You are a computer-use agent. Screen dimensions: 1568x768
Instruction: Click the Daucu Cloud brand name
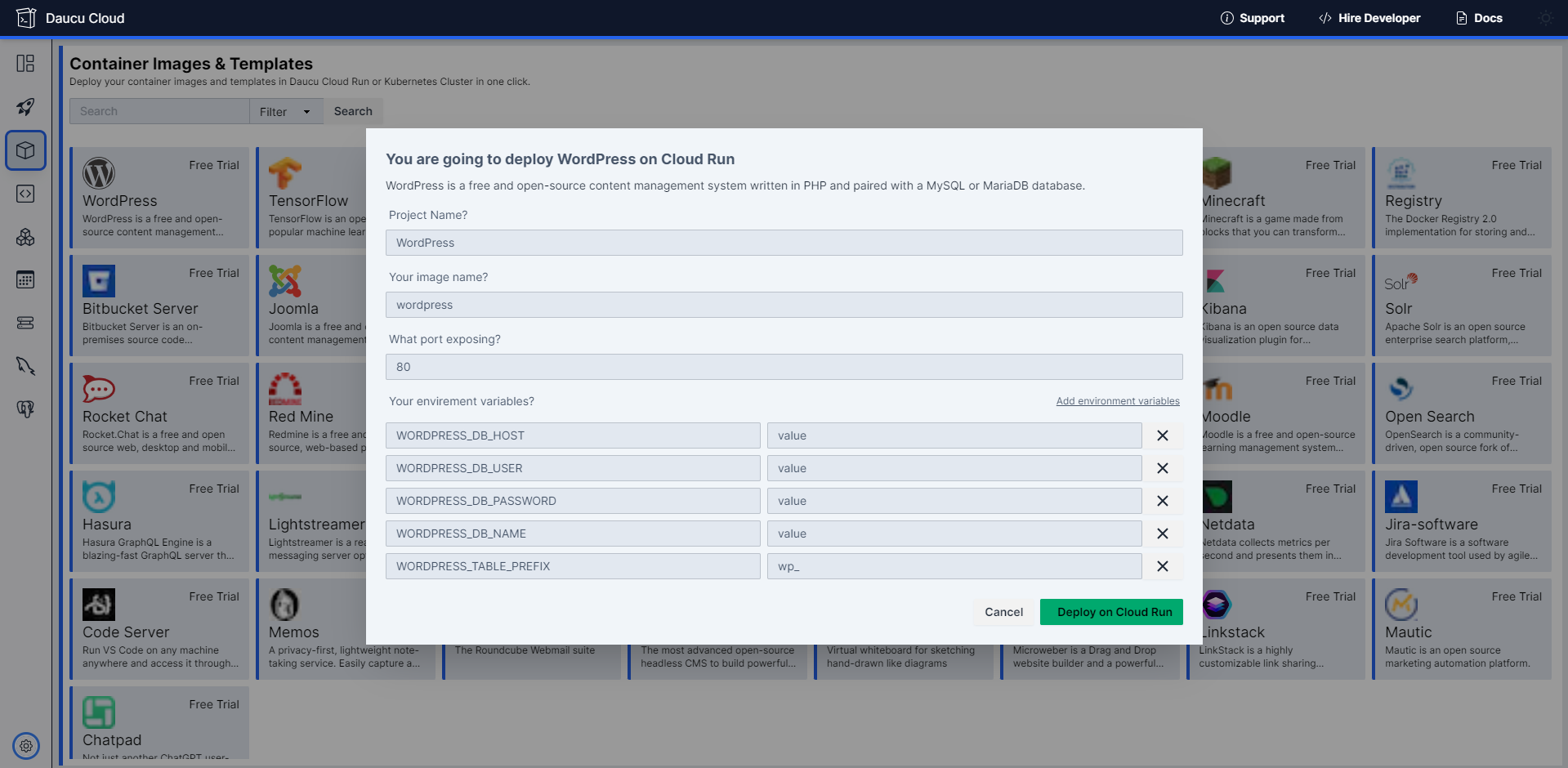point(85,18)
